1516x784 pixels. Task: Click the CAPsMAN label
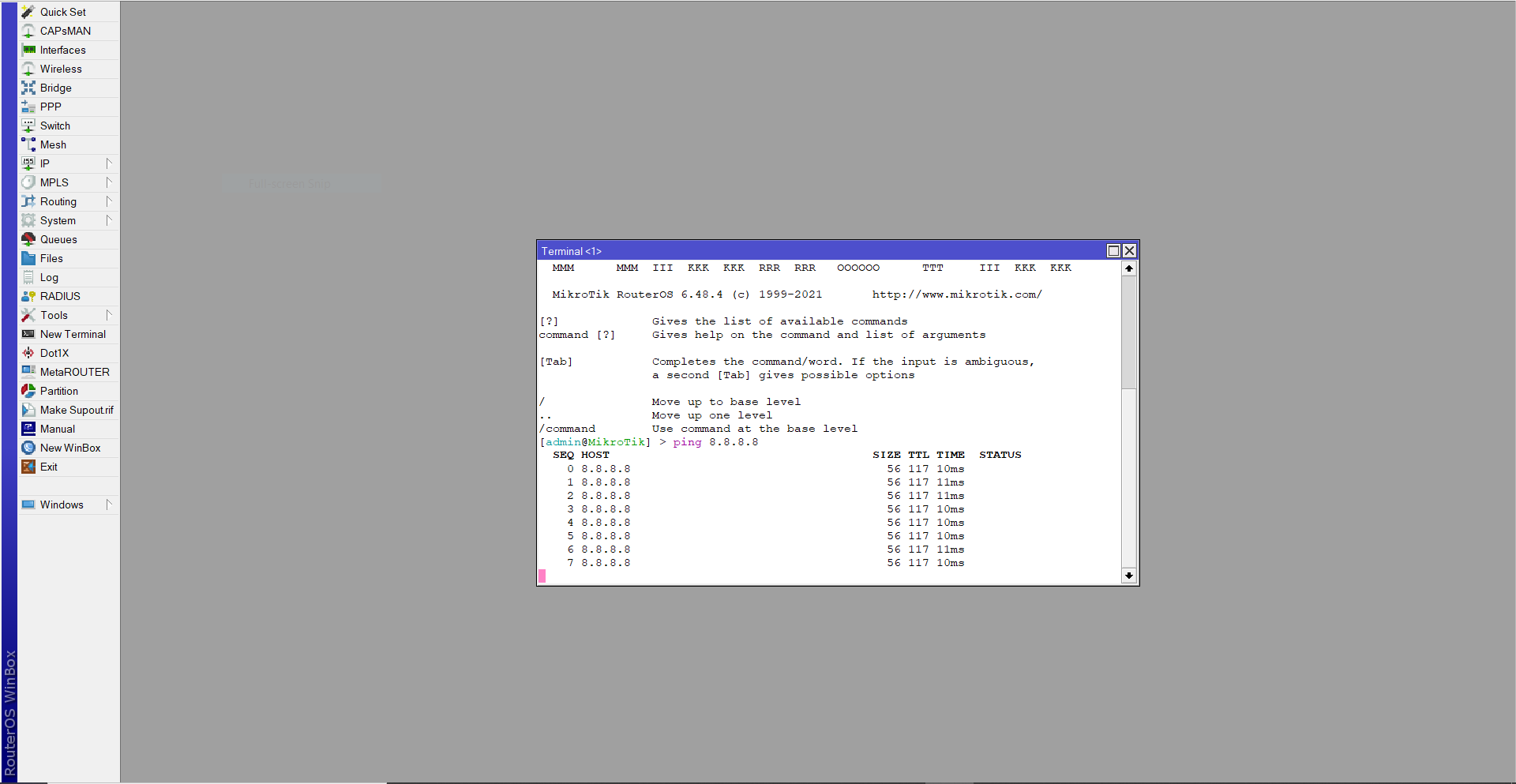[66, 31]
